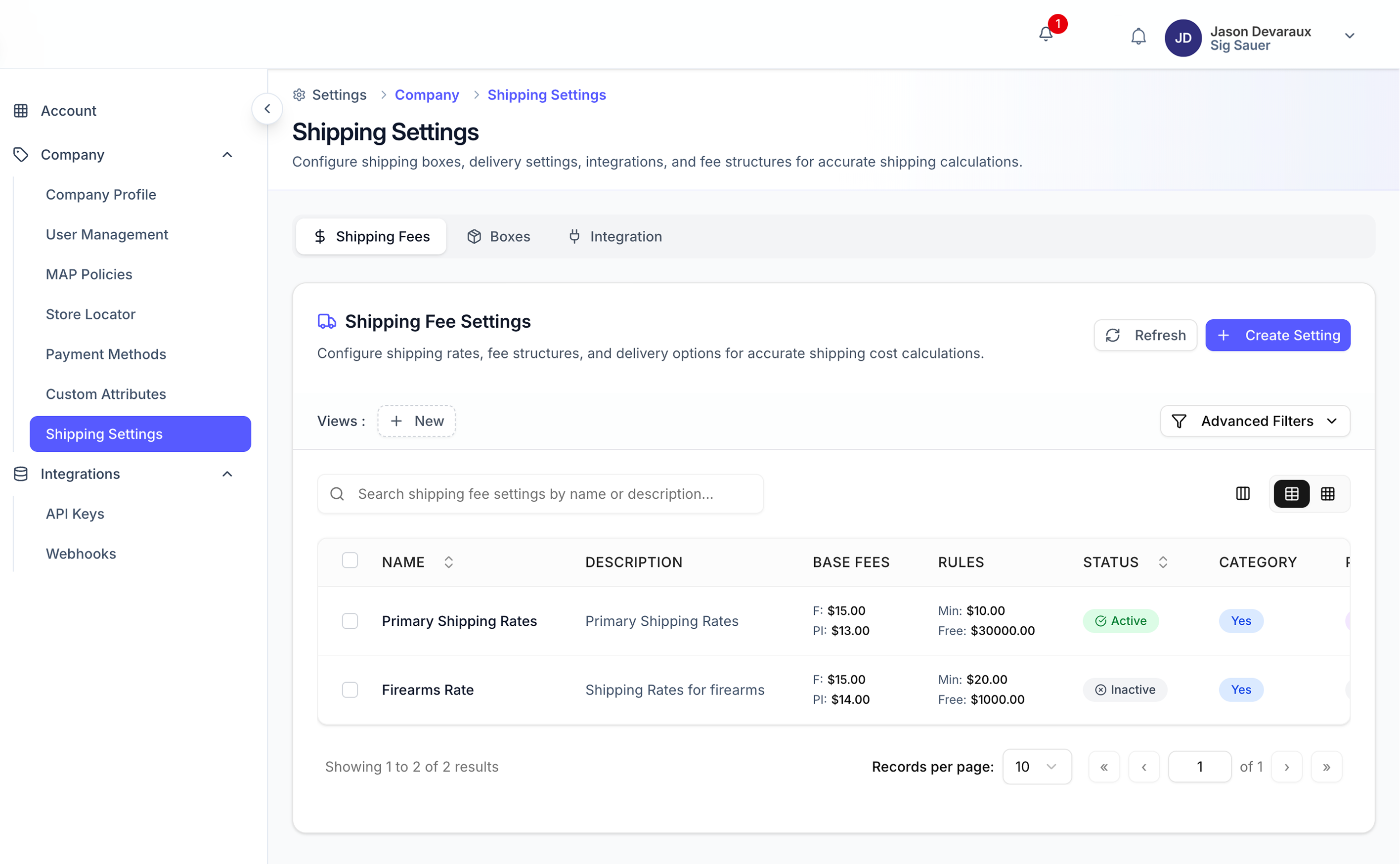1400x864 pixels.
Task: Tick the Primary Shipping Rates row checkbox
Action: [x=350, y=621]
